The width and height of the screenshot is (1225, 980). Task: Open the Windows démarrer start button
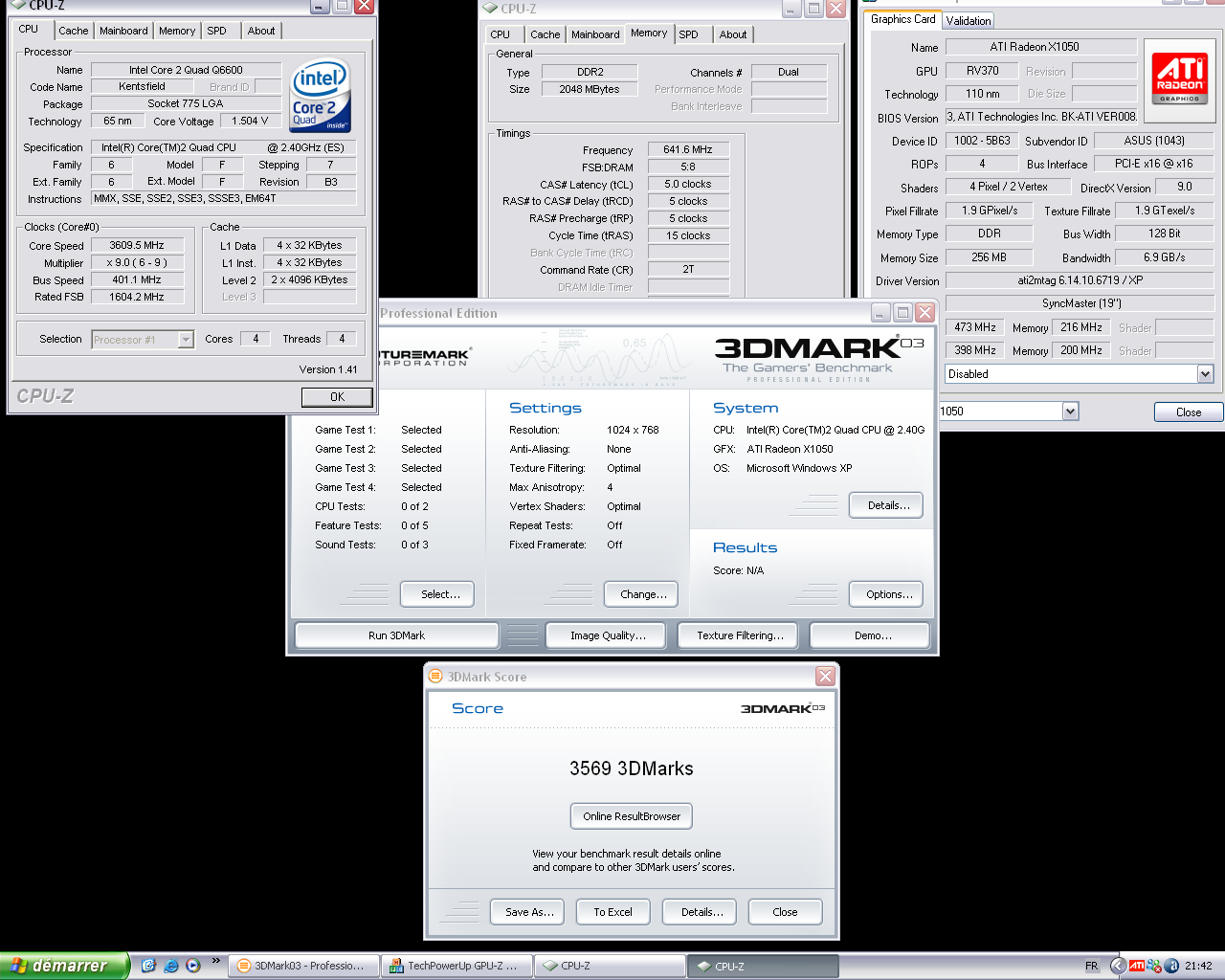63,966
